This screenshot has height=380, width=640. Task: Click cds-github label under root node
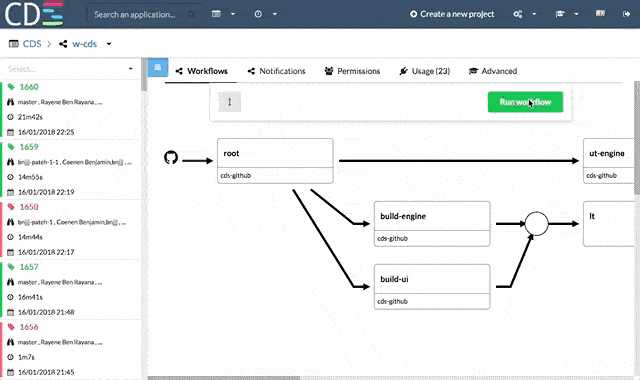tap(236, 176)
